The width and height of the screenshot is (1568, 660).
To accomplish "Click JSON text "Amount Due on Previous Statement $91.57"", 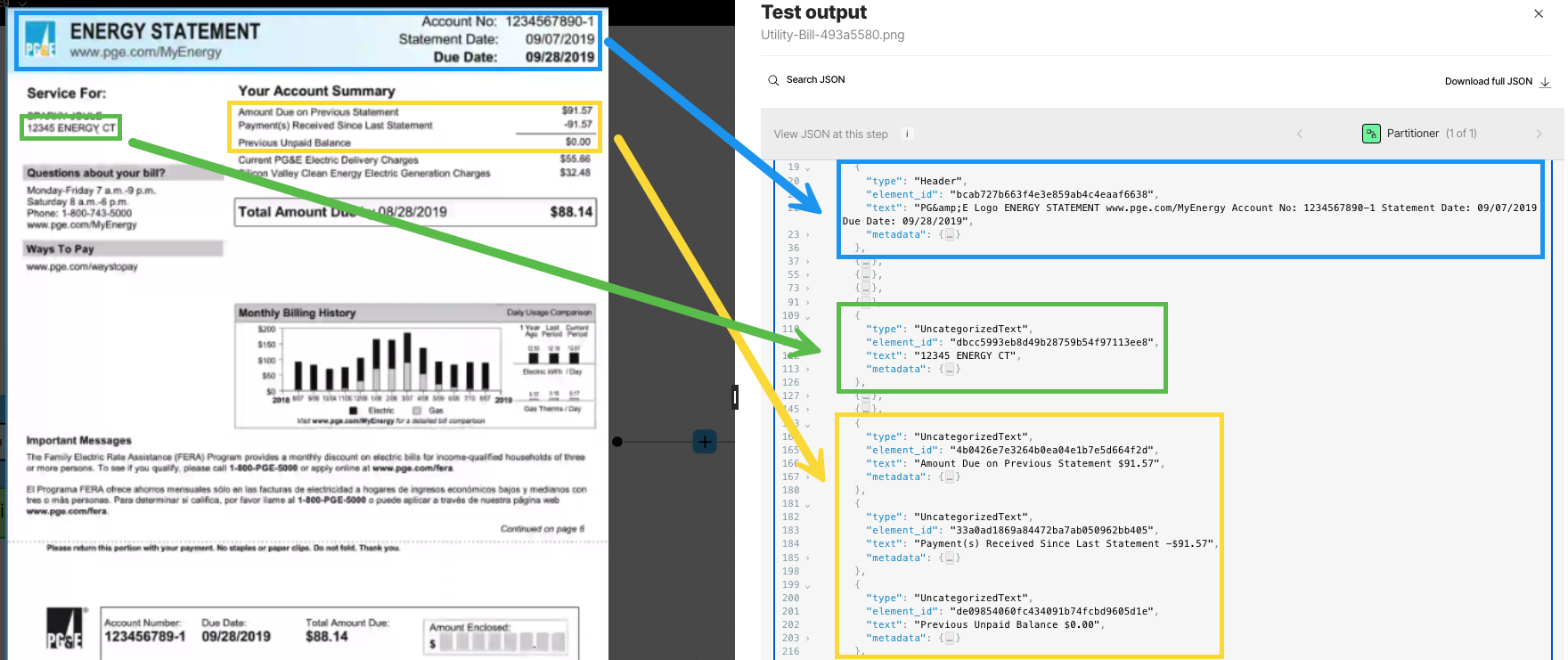I will tap(1037, 464).
